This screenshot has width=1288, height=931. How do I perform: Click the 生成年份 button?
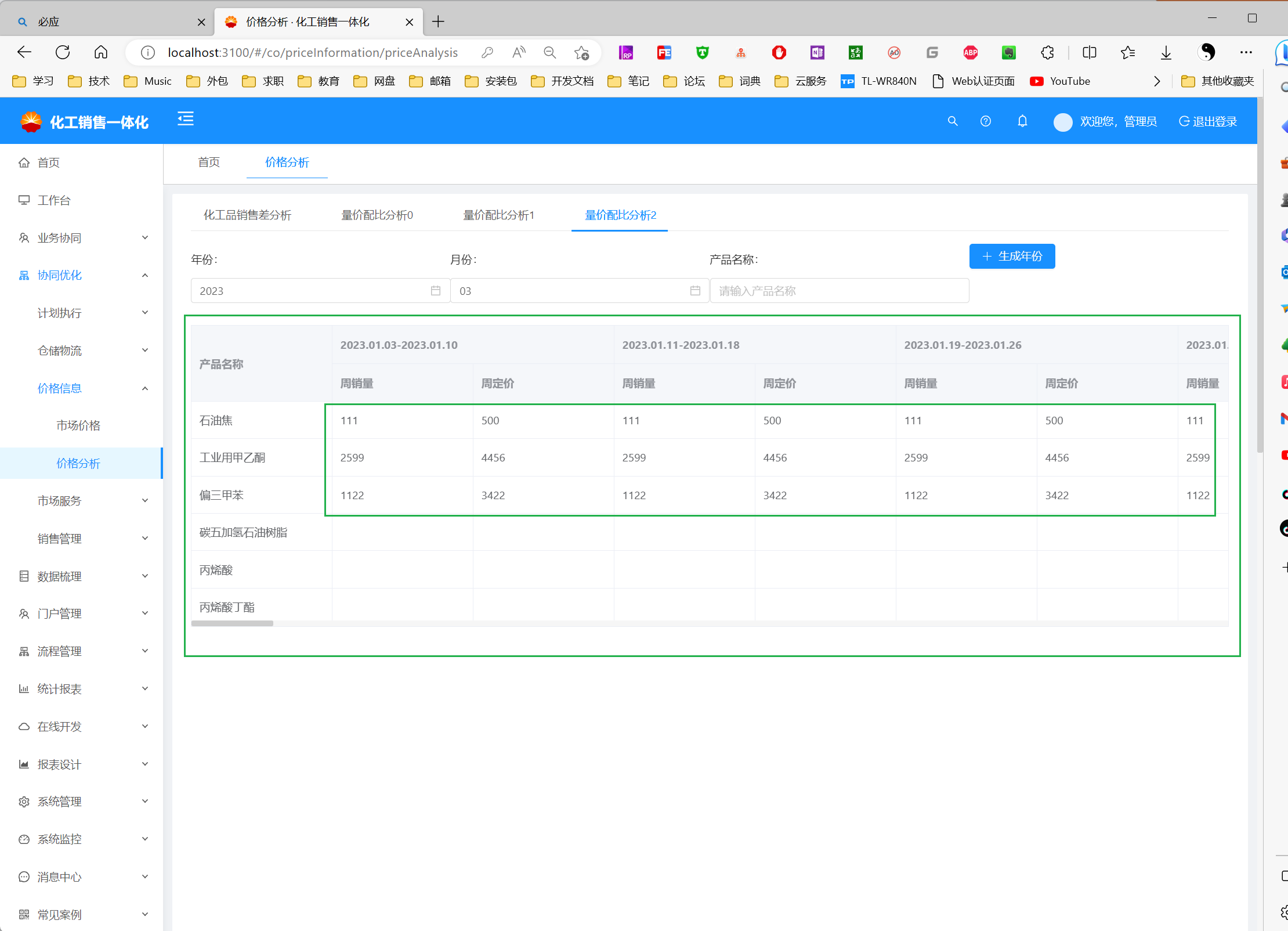click(x=1012, y=257)
